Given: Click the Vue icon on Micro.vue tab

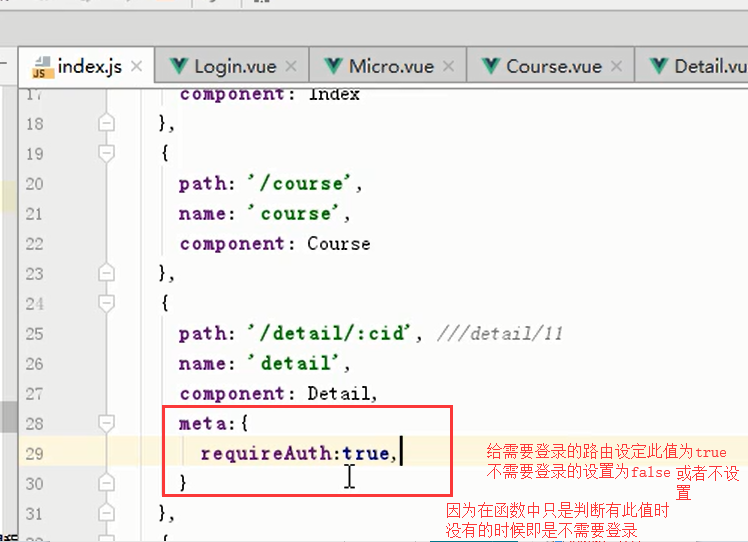Looking at the screenshot, I should (333, 66).
